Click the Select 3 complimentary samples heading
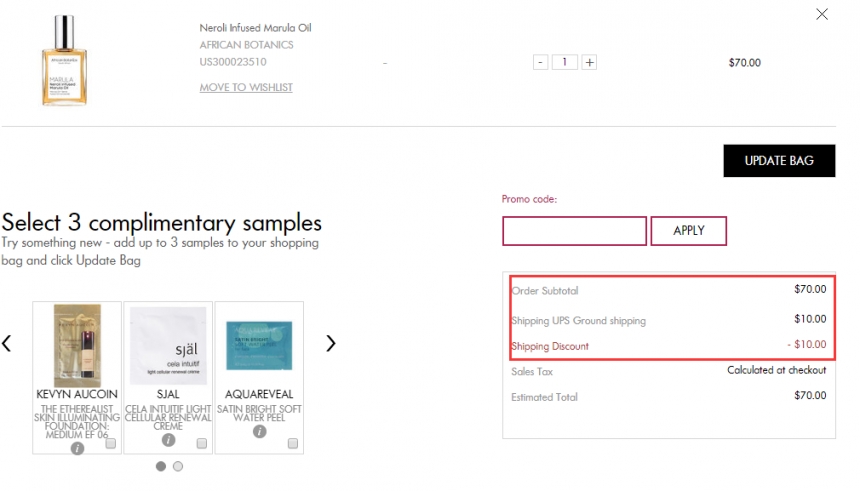This screenshot has width=860, height=491. 162,223
